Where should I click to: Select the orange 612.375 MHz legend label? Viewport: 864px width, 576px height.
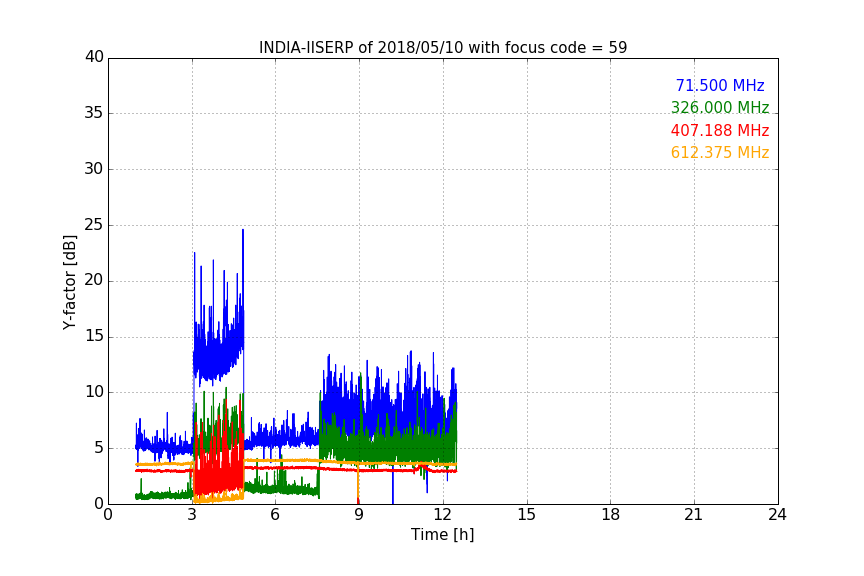720,153
